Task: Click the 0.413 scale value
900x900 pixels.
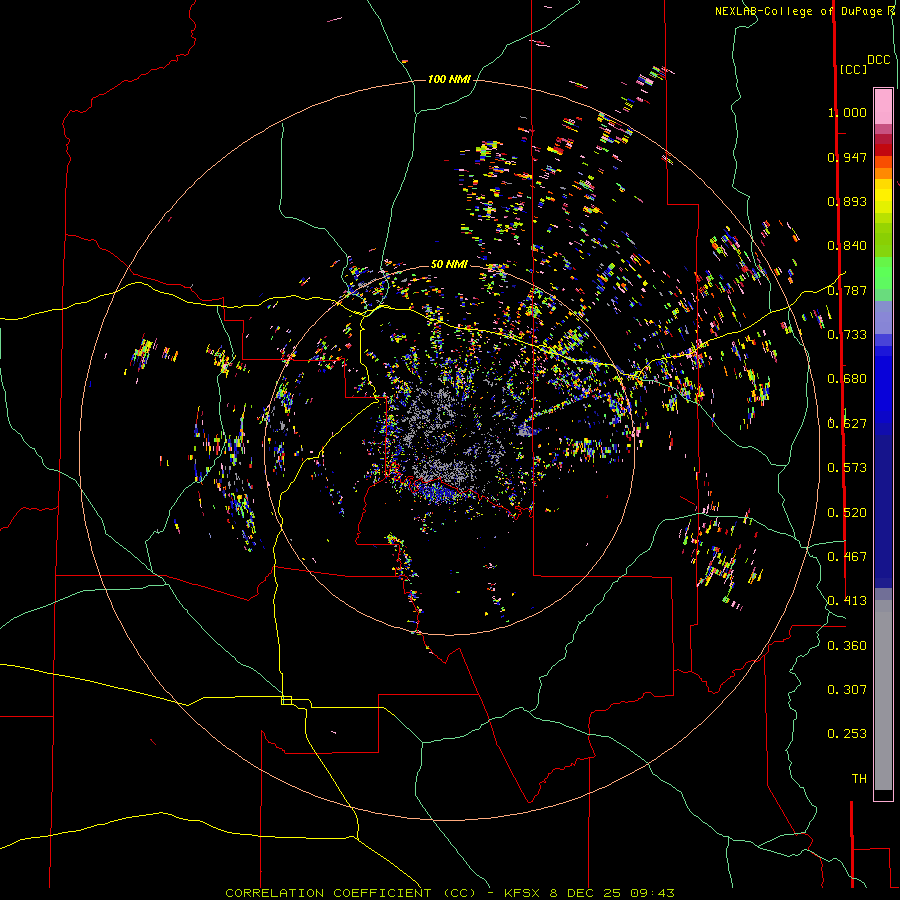Action: coord(847,601)
